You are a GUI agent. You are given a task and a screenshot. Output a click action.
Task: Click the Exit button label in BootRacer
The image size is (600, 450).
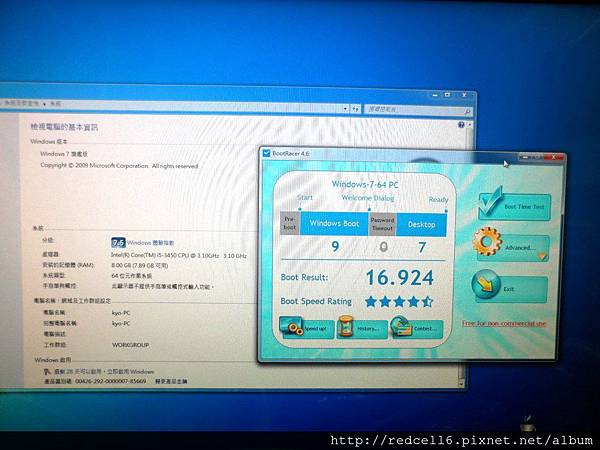[509, 289]
